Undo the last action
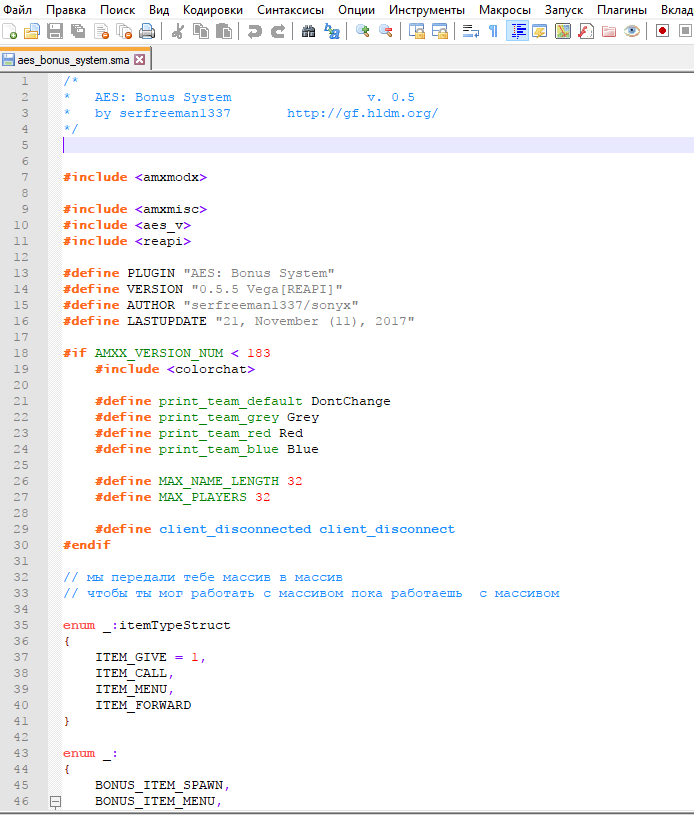This screenshot has width=694, height=815. pos(255,32)
